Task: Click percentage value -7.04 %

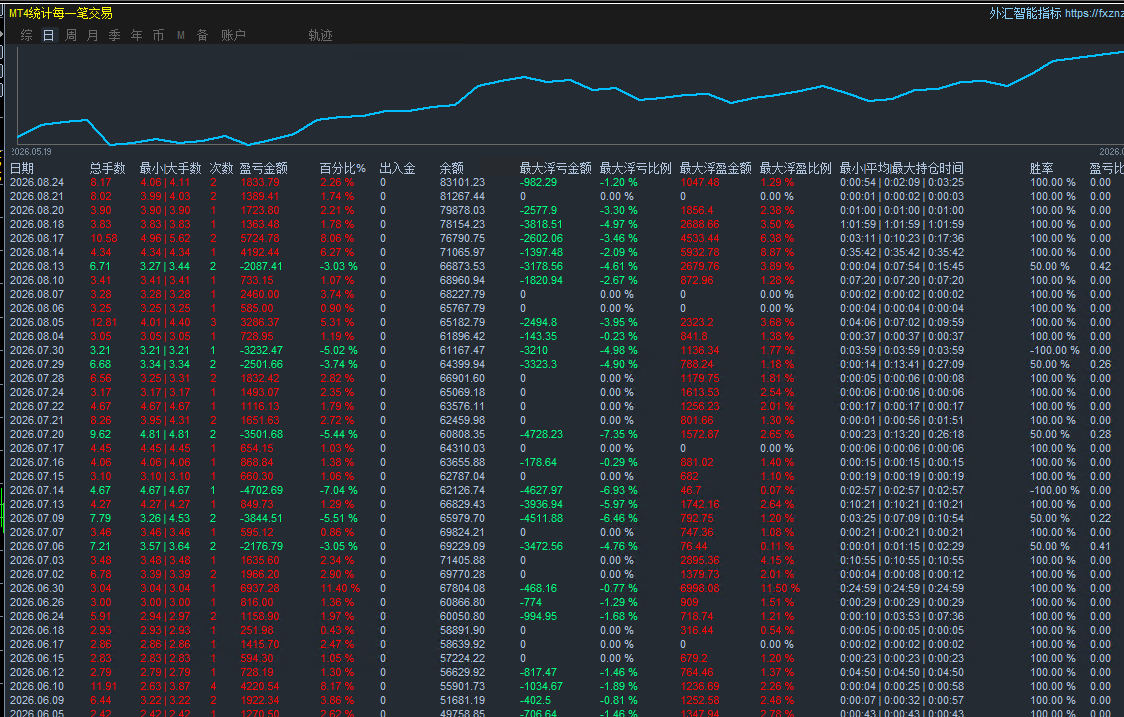Action: click(338, 490)
